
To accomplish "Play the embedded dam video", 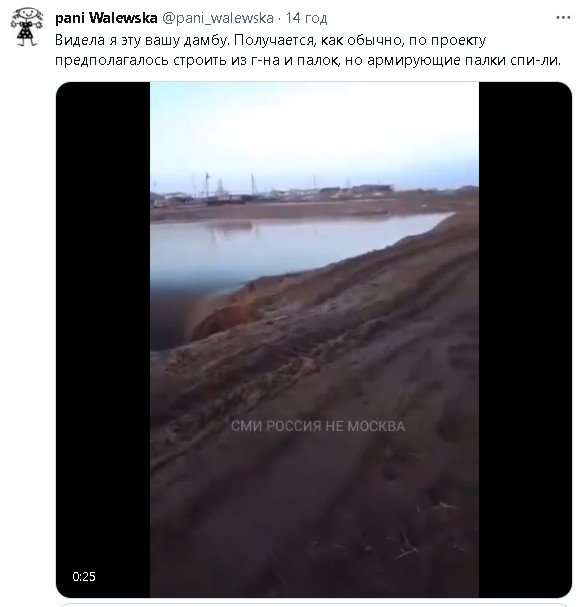I will tap(314, 340).
